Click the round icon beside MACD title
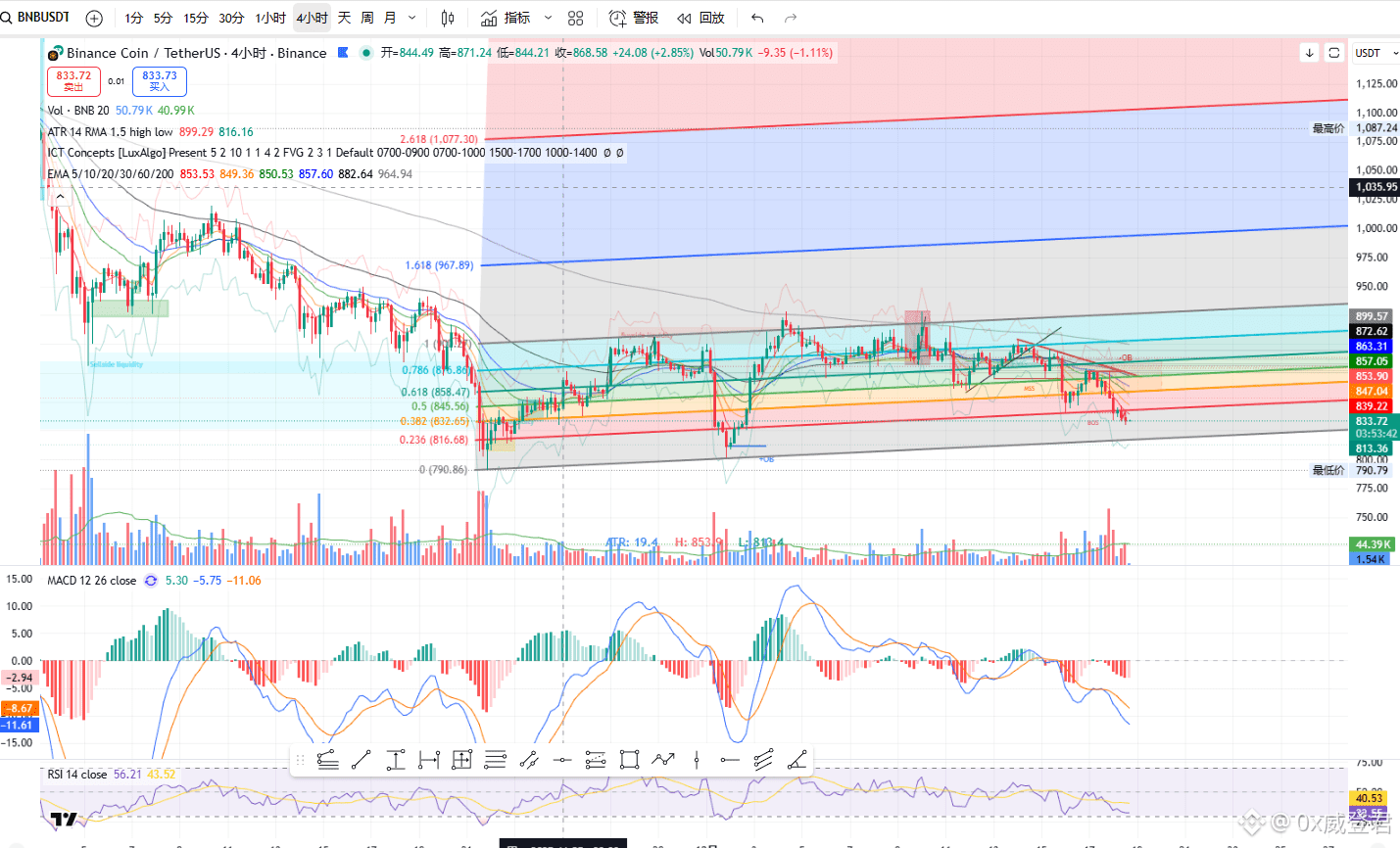This screenshot has height=848, width=1400. click(x=151, y=581)
